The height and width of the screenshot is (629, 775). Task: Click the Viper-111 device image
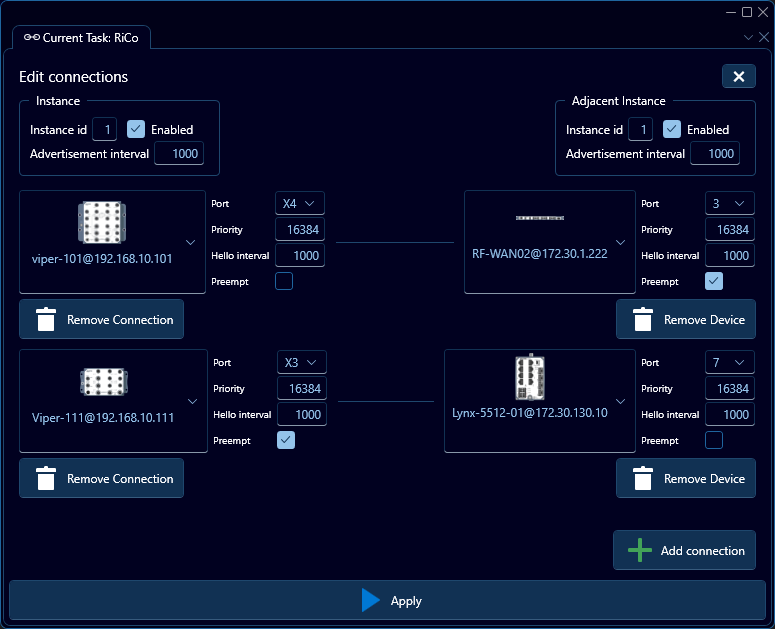click(x=104, y=382)
